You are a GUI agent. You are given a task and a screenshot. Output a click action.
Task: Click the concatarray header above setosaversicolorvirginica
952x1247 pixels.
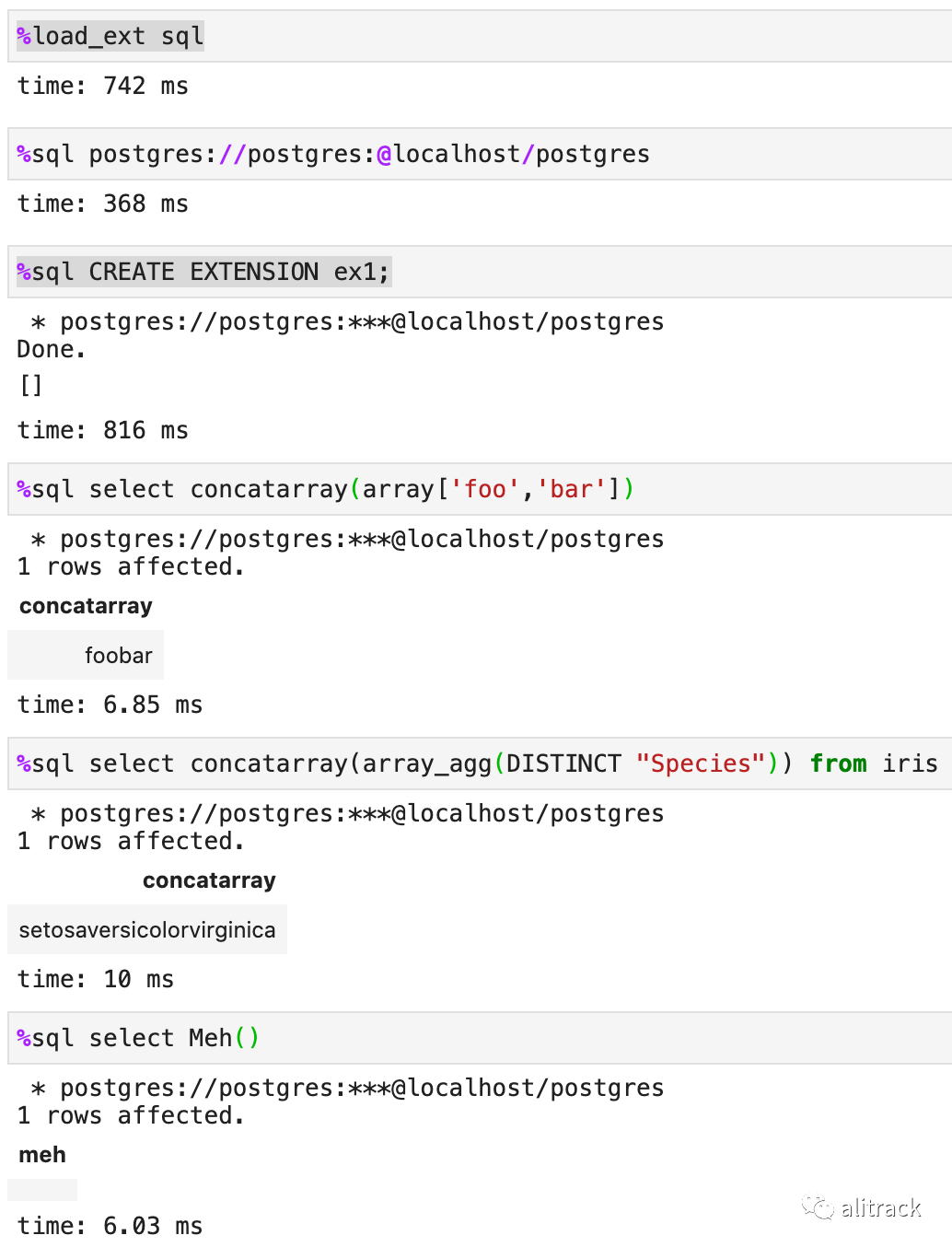click(x=209, y=880)
